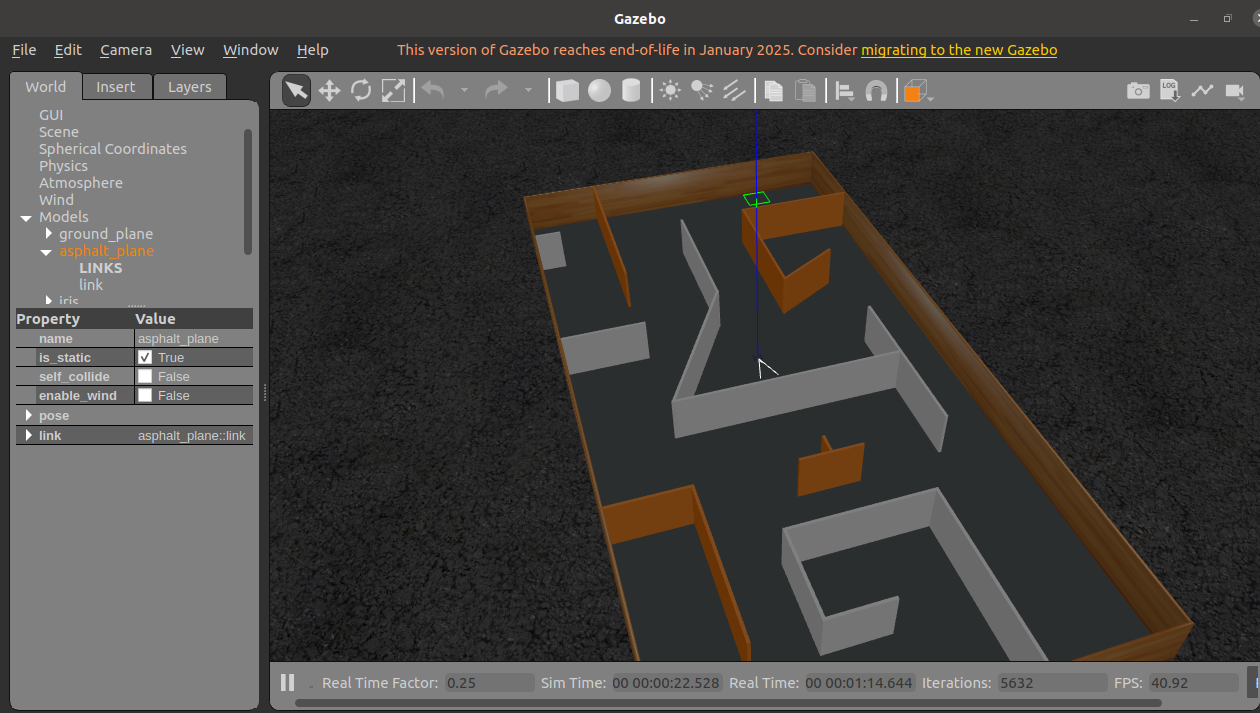Image resolution: width=1260 pixels, height=713 pixels.
Task: Click the world tree vertical scrollbar
Action: (248, 191)
